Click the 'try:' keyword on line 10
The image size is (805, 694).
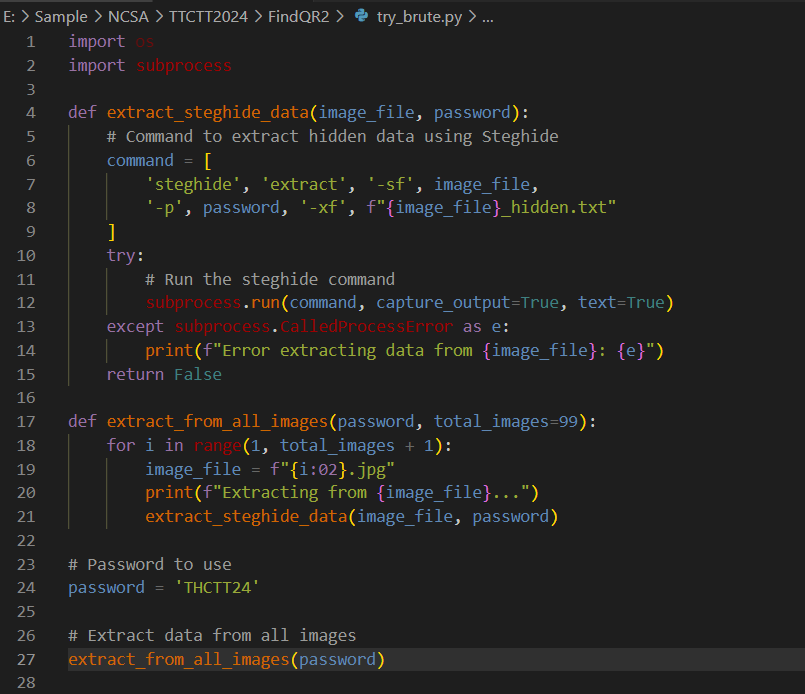coord(125,256)
